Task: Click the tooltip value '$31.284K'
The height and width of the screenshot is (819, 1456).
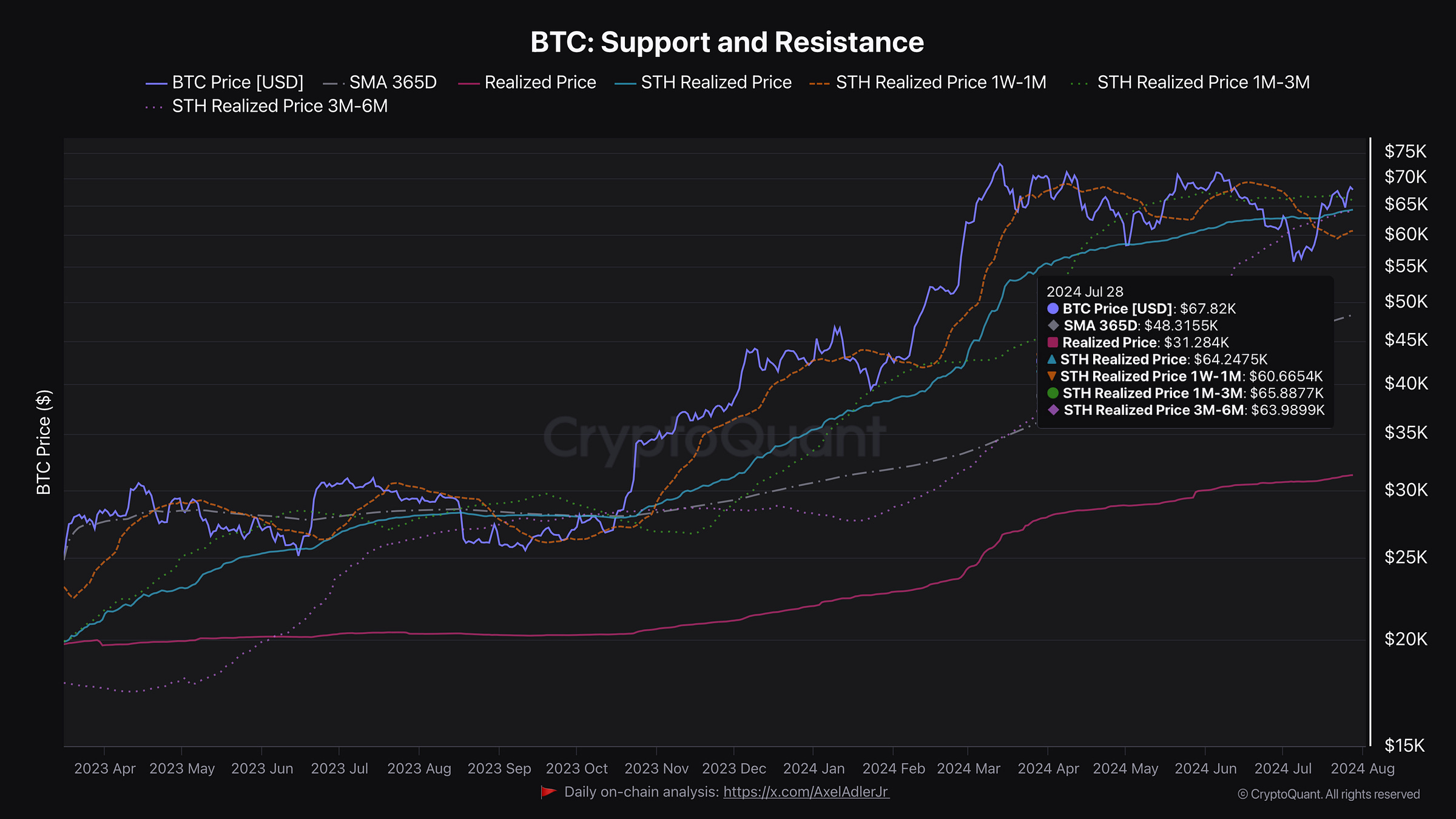Action: pos(1196,343)
